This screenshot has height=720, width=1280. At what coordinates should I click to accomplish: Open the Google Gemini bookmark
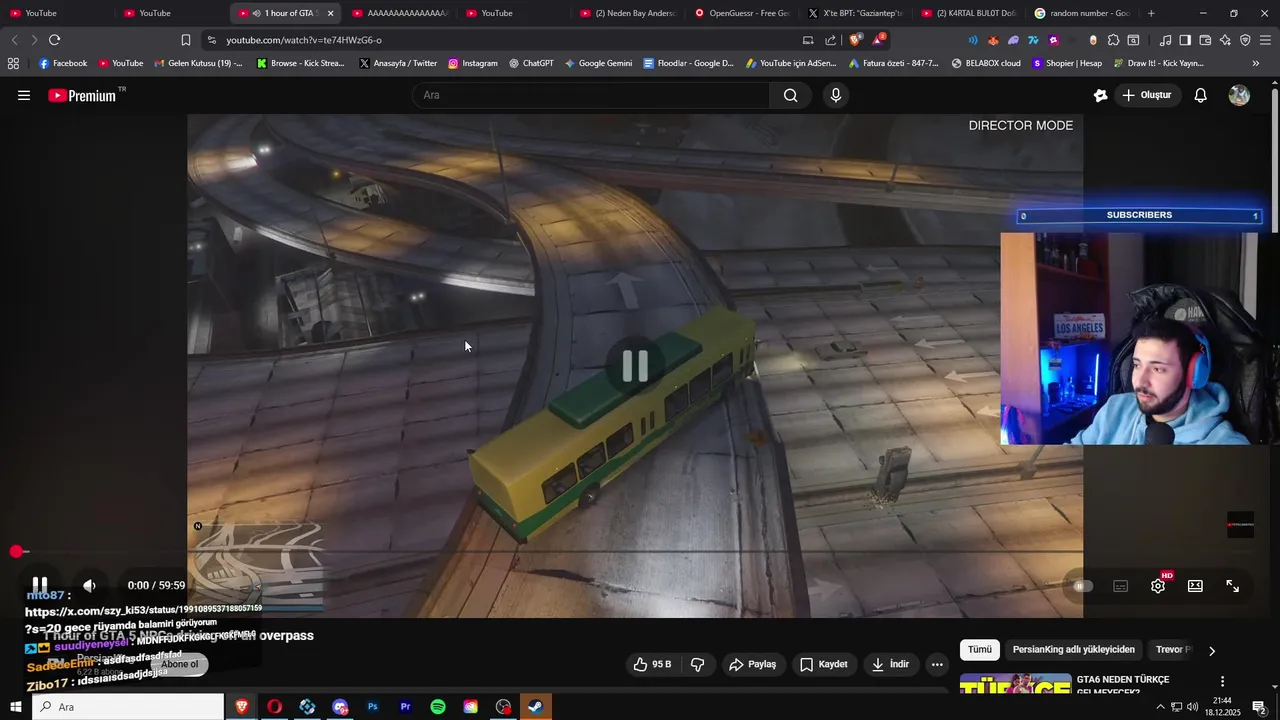pos(599,63)
